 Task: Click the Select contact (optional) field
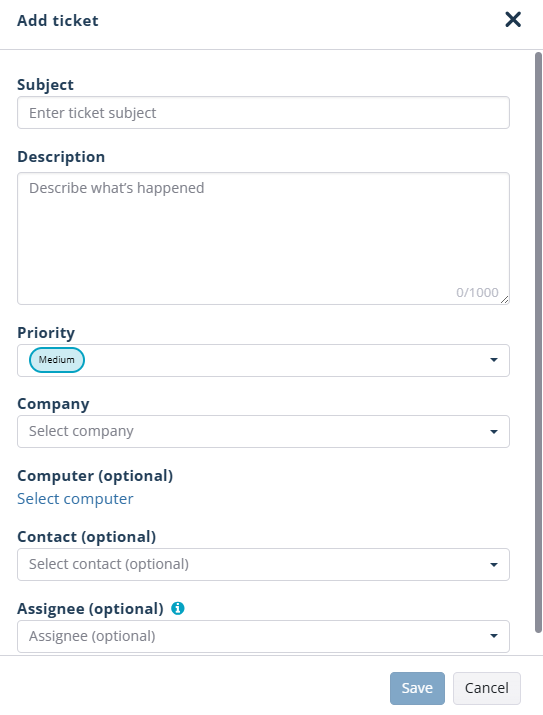coord(263,565)
